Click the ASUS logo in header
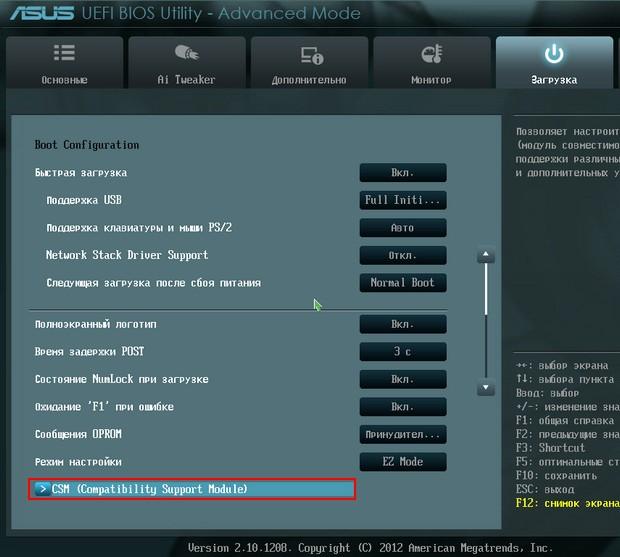Image resolution: width=620 pixels, height=557 pixels. [42, 13]
